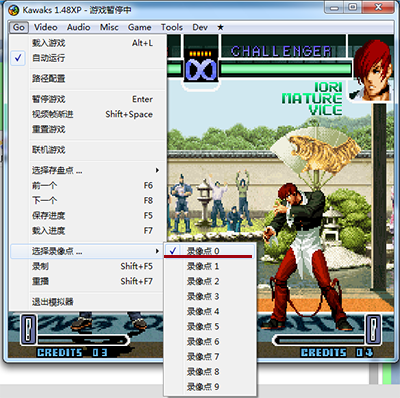Select 录像点 5 in the submenu
Viewport: 400px width, 398px height.
[210, 326]
